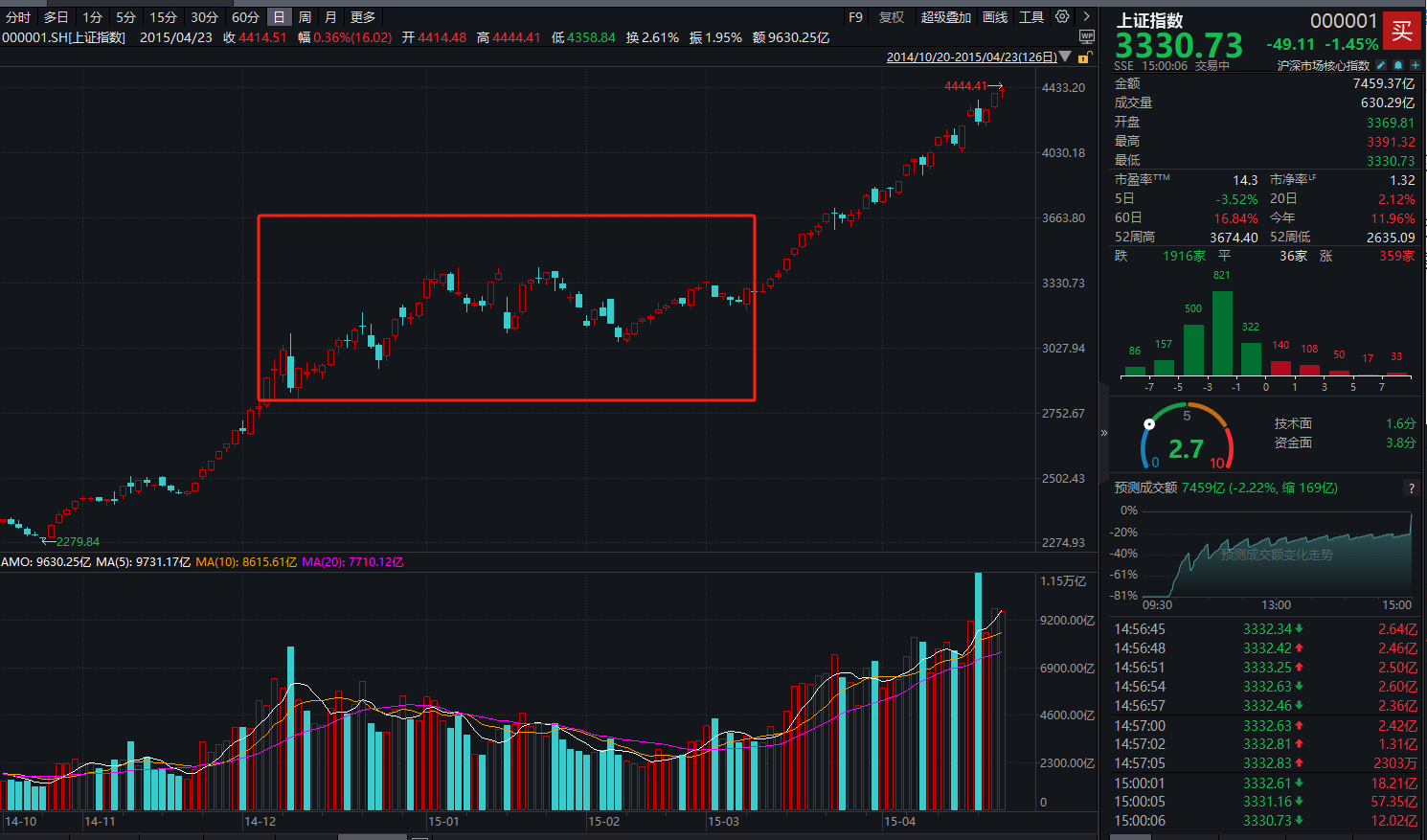Image resolution: width=1427 pixels, height=840 pixels.
Task: Select the 5分 period tab
Action: [125, 17]
